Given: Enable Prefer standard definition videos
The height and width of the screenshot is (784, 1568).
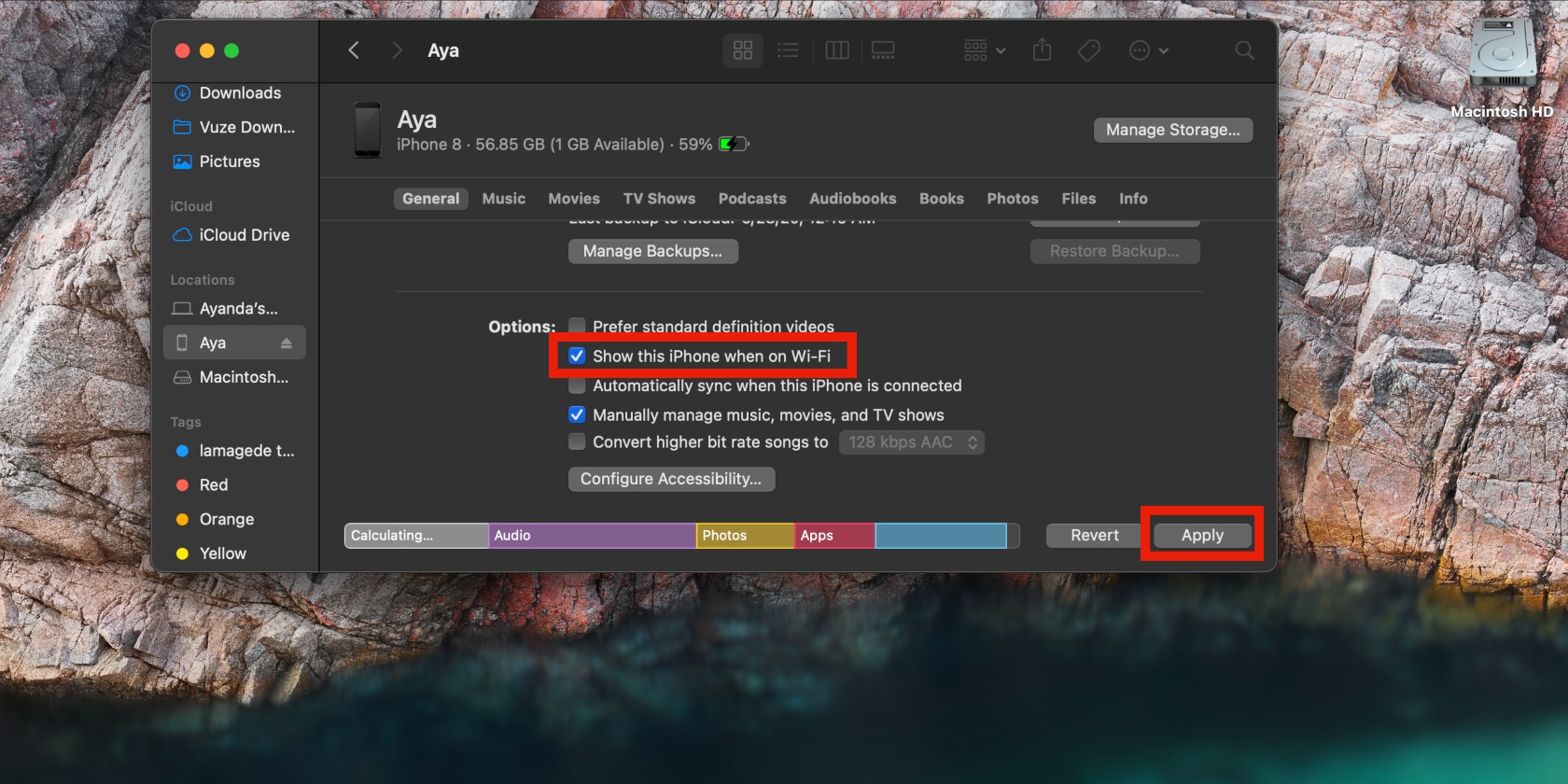Looking at the screenshot, I should coord(577,326).
